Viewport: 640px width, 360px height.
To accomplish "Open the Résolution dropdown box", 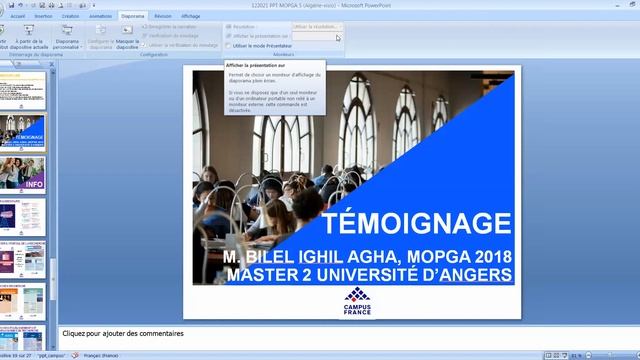I will (318, 27).
